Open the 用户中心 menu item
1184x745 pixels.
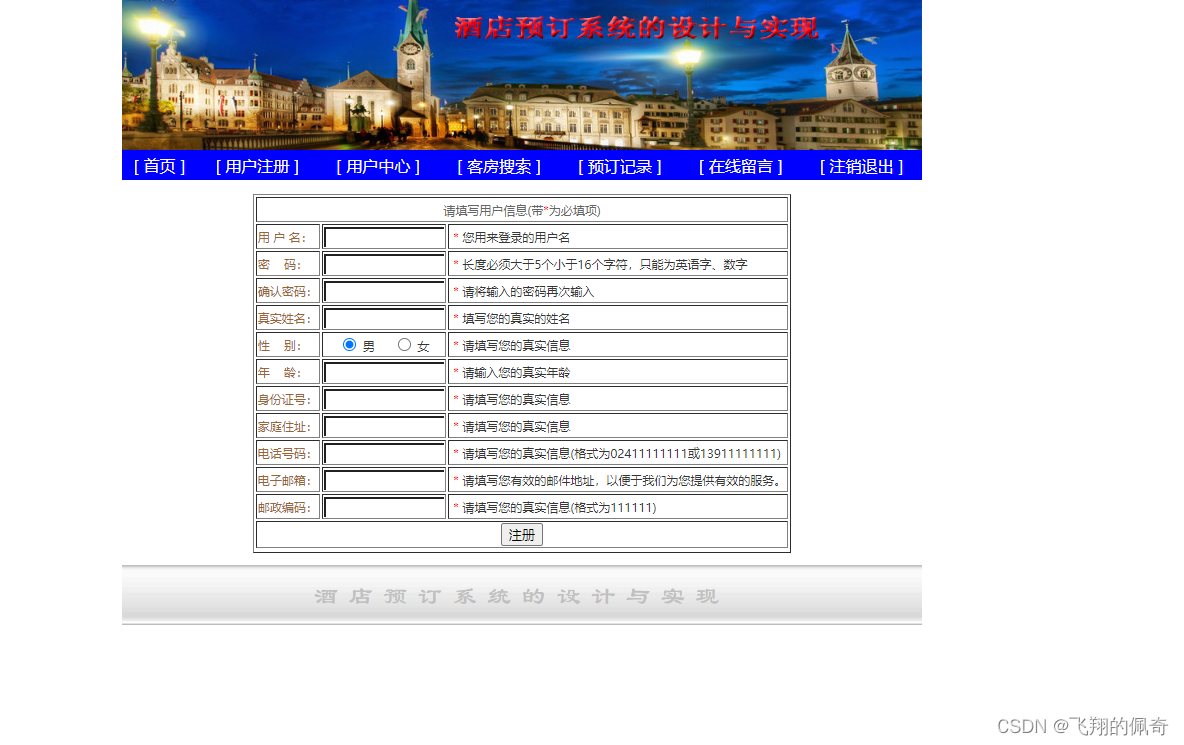click(378, 166)
